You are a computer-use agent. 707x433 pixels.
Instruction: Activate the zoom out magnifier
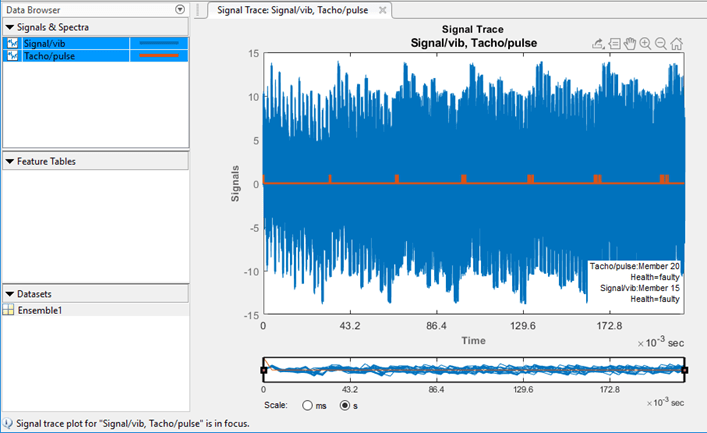(x=661, y=44)
